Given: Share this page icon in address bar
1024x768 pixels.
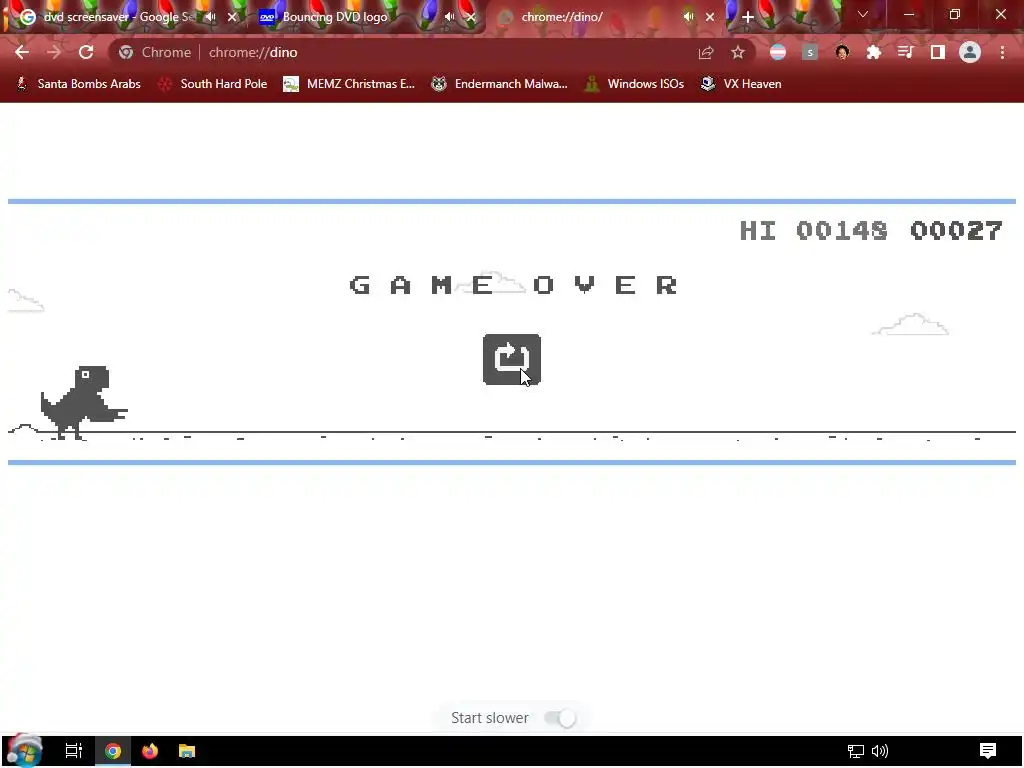Looking at the screenshot, I should (x=705, y=52).
